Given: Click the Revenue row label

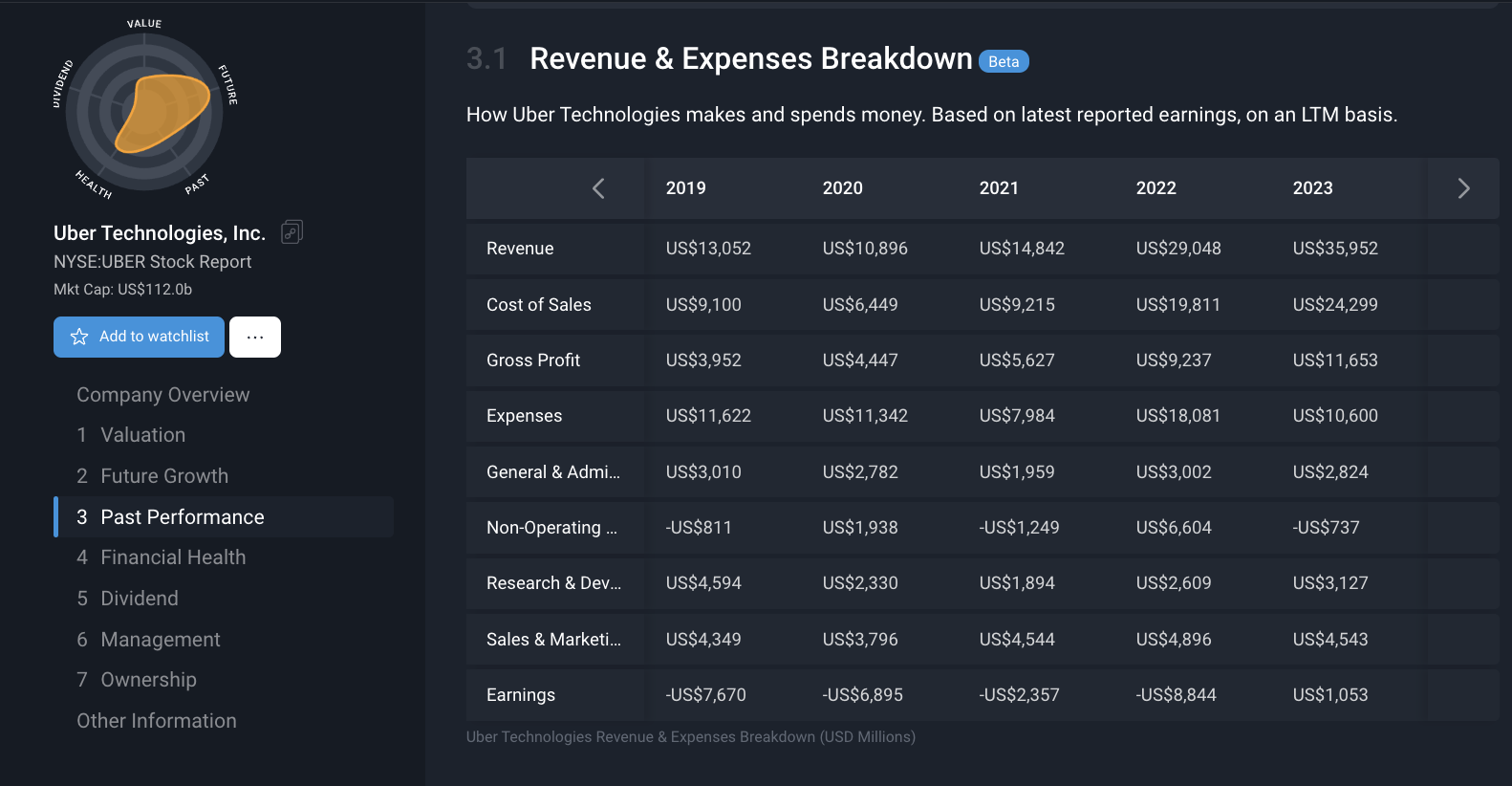Looking at the screenshot, I should point(520,249).
